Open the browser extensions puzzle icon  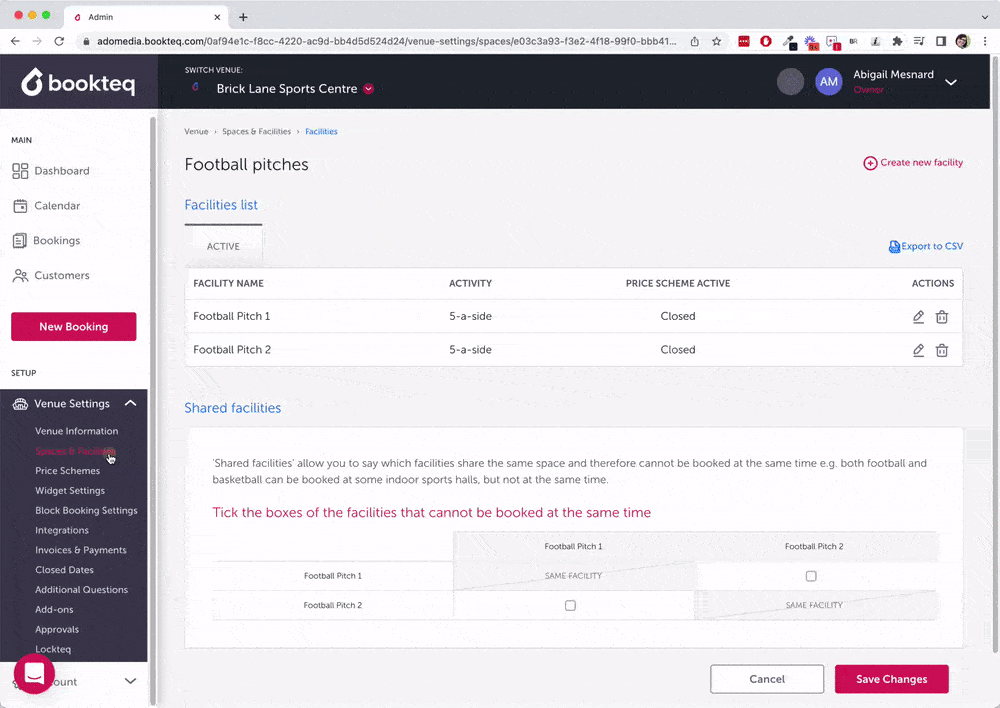(897, 41)
